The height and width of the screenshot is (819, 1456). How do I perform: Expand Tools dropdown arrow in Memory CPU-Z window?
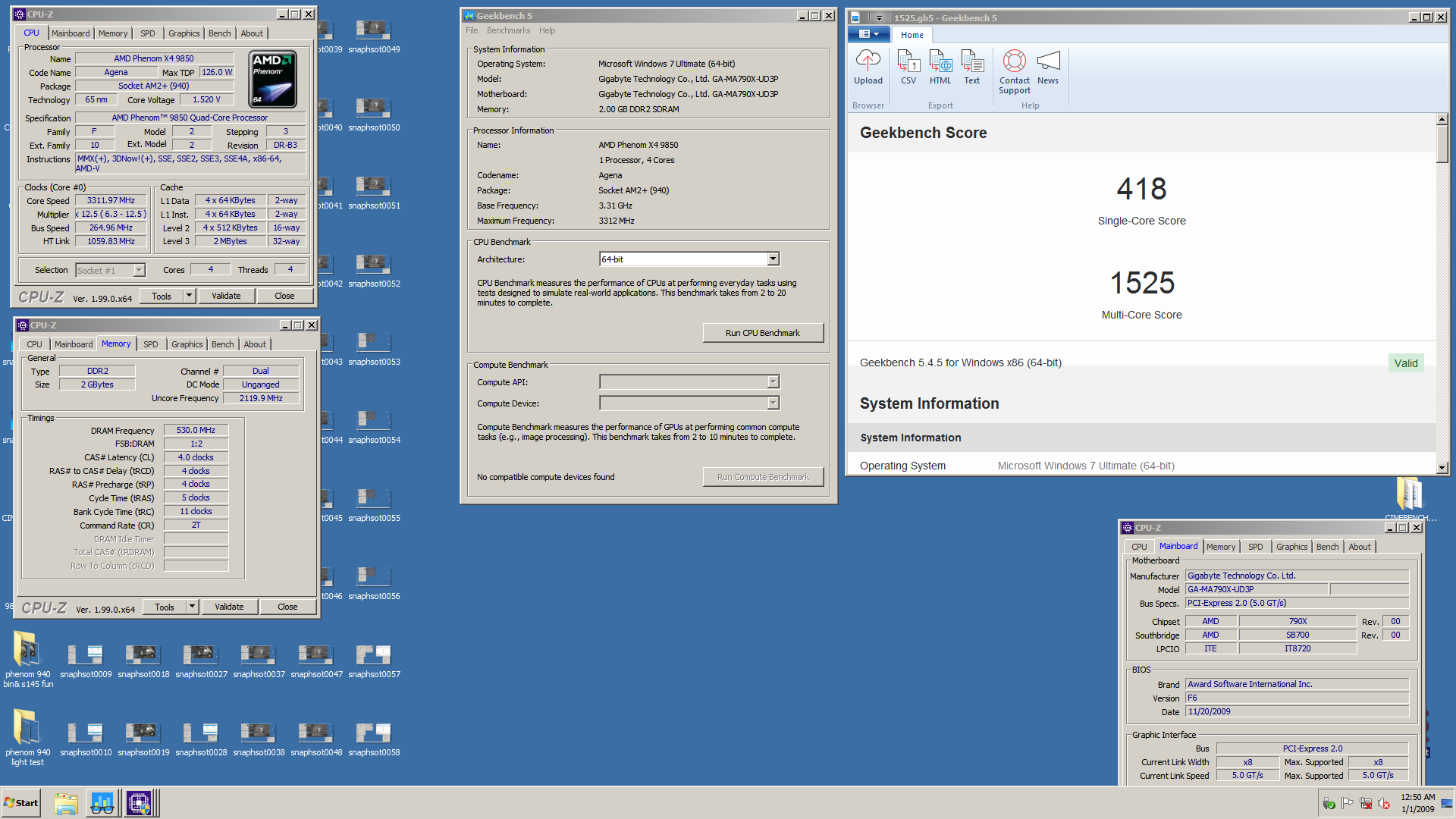(193, 607)
